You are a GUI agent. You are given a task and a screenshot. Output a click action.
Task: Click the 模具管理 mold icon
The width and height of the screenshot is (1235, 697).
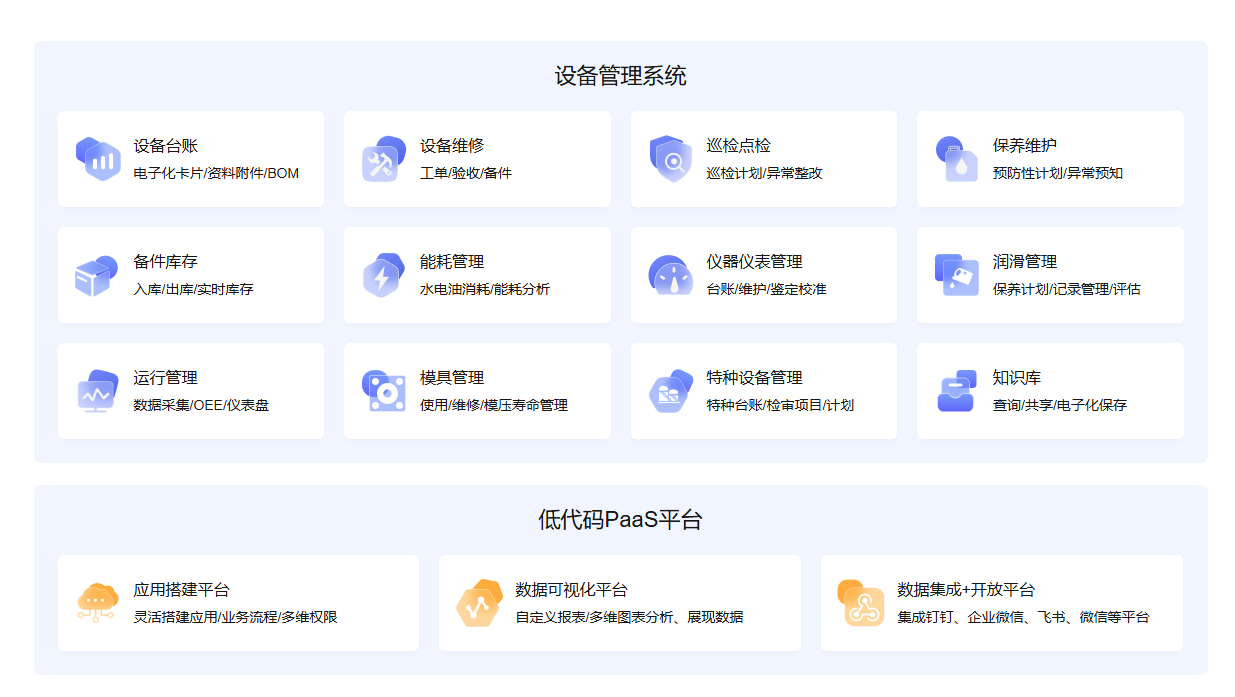(x=383, y=391)
